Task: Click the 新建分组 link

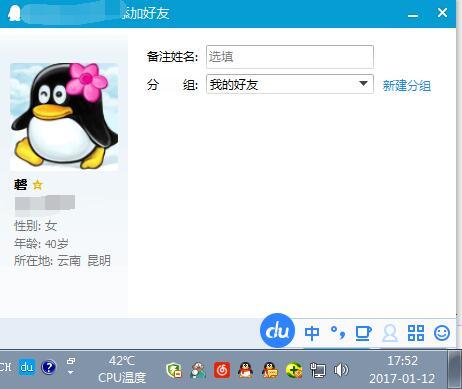Action: 407,86
